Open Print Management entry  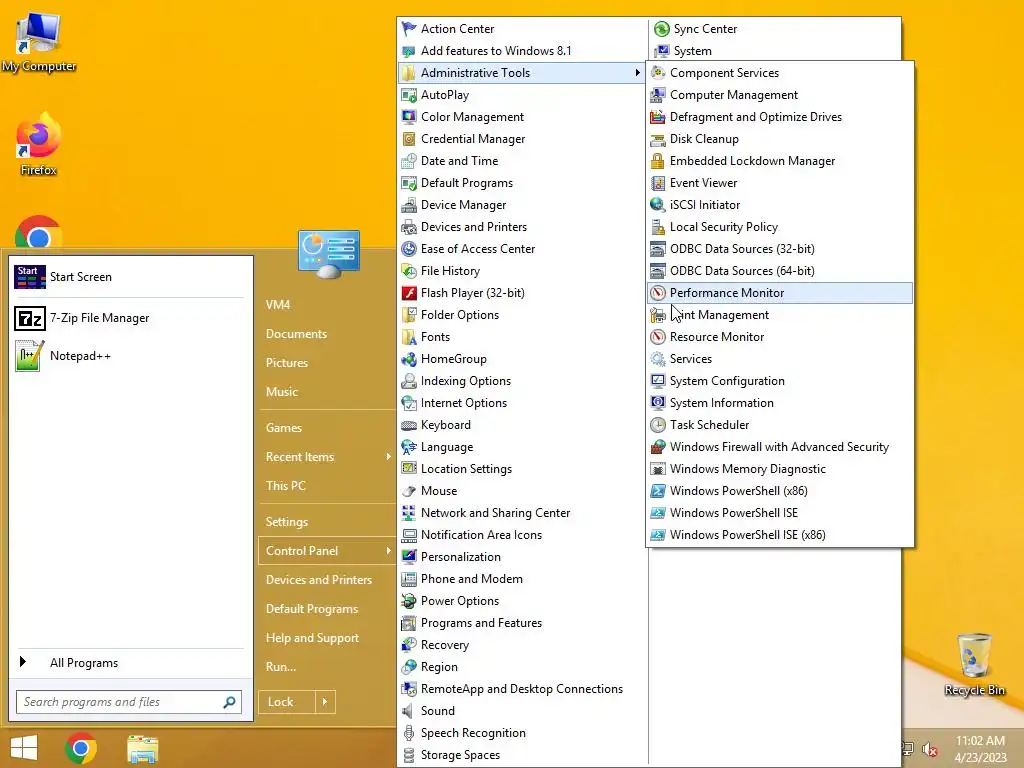pyautogui.click(x=780, y=315)
